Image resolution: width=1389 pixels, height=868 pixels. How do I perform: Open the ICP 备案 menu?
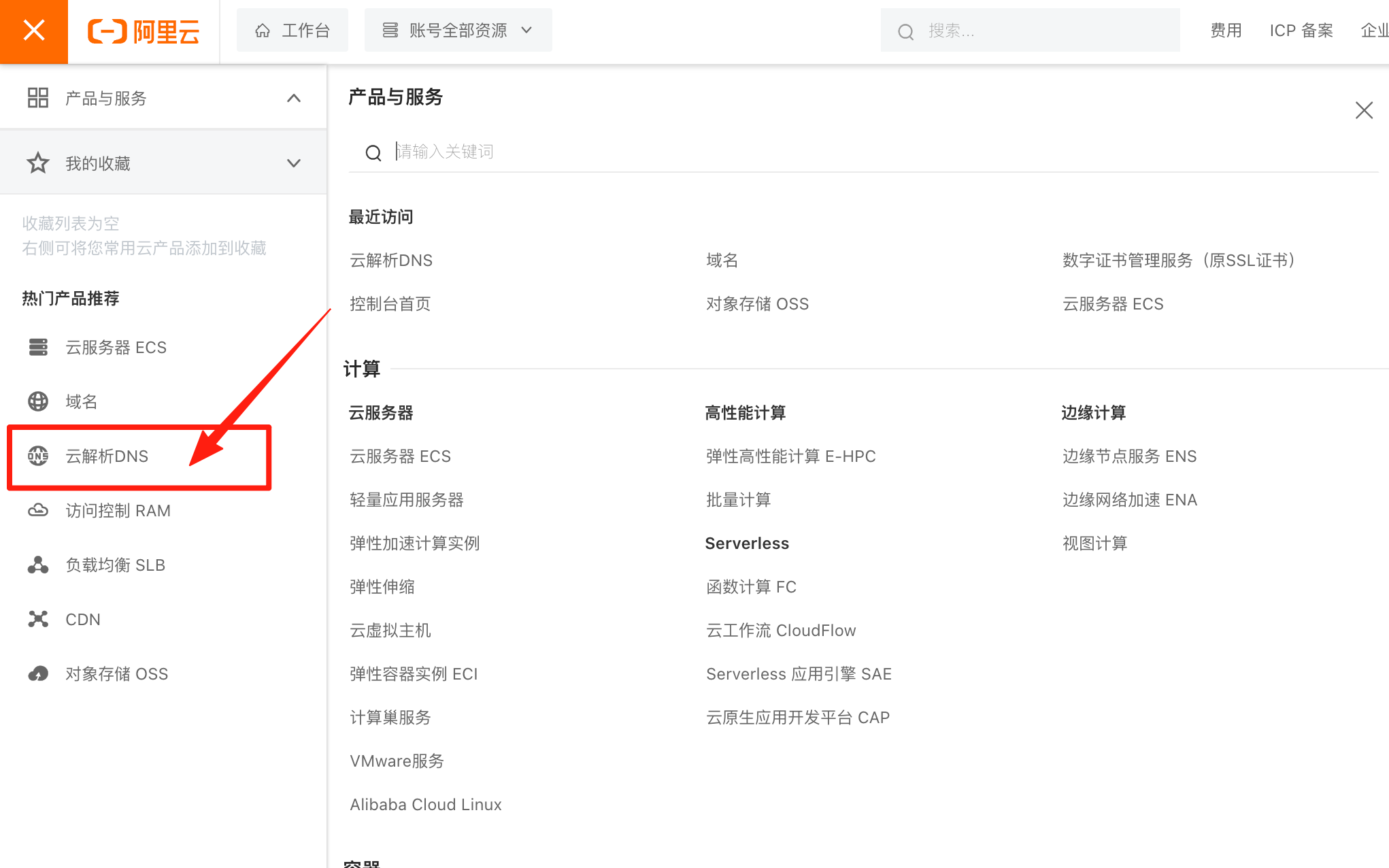pos(1301,31)
